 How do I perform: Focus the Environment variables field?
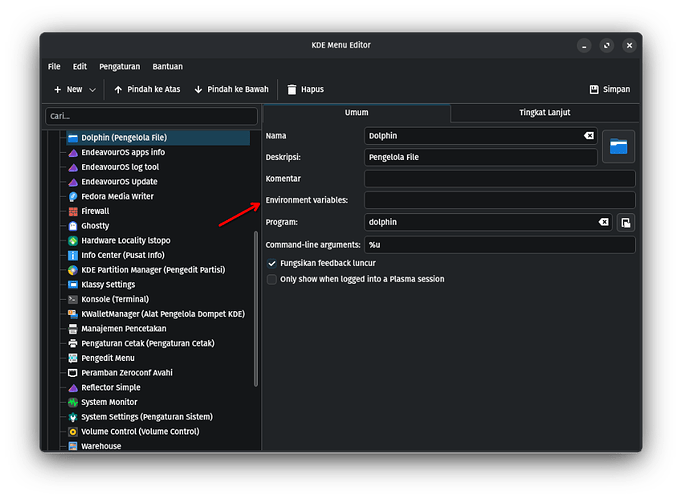coord(500,200)
